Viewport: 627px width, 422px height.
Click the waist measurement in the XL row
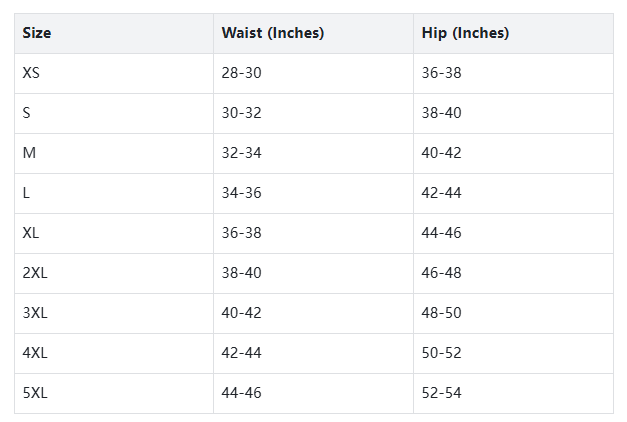click(x=241, y=233)
